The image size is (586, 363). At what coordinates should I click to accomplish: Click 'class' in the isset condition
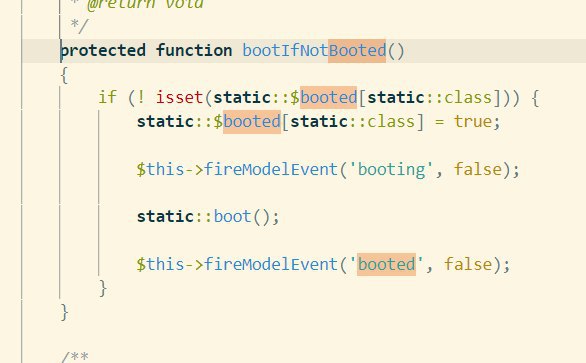468,98
